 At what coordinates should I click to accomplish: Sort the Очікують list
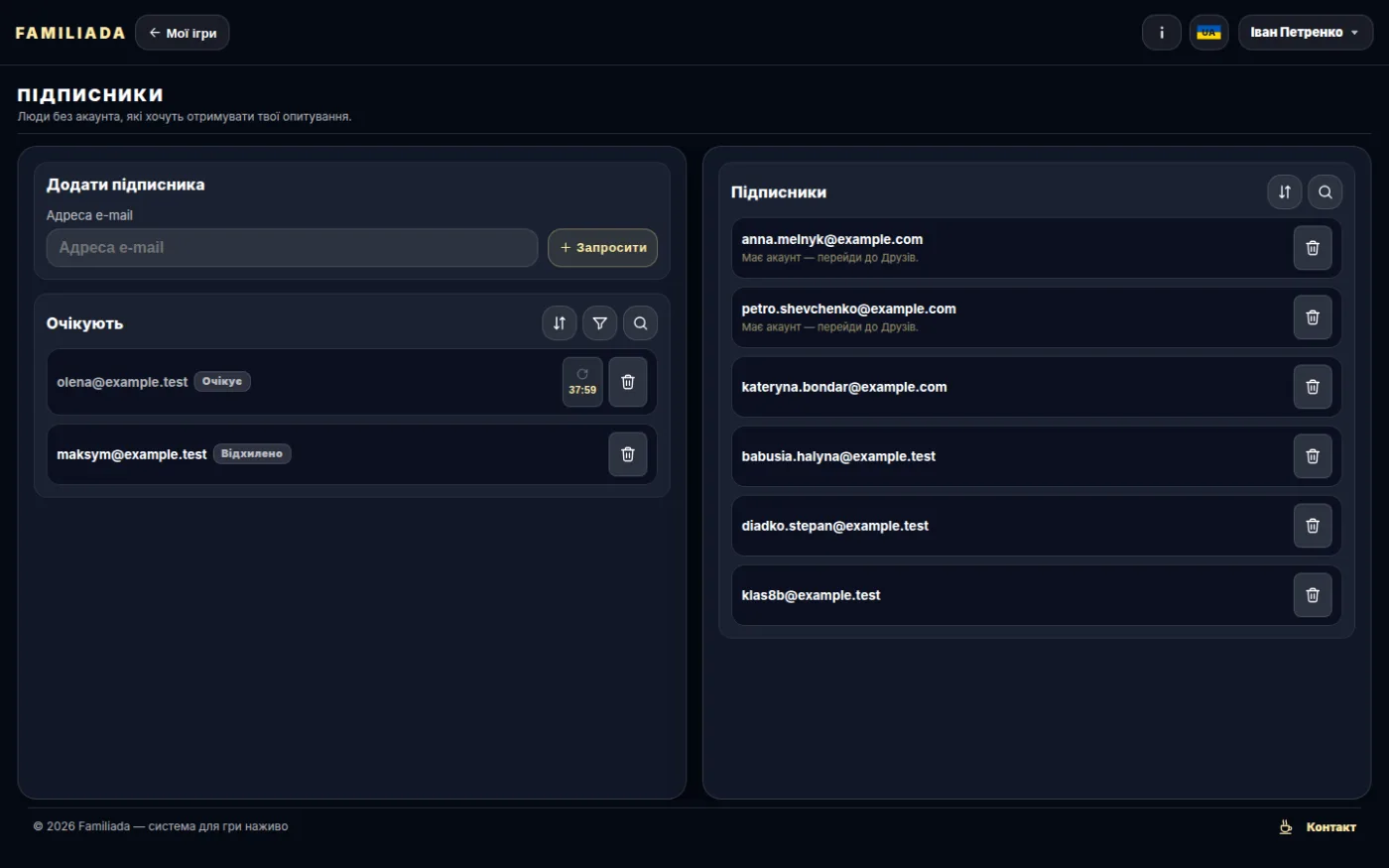pyautogui.click(x=560, y=323)
